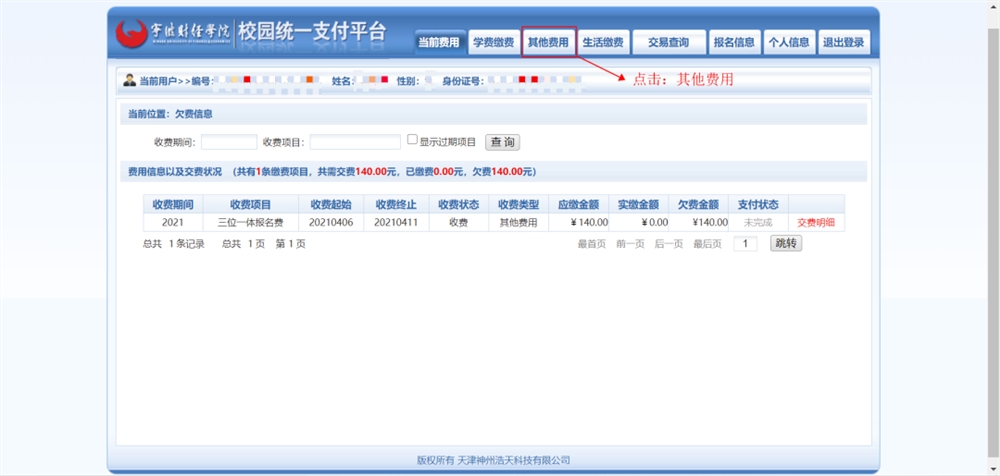Open the 交费明细 link

pos(816,223)
